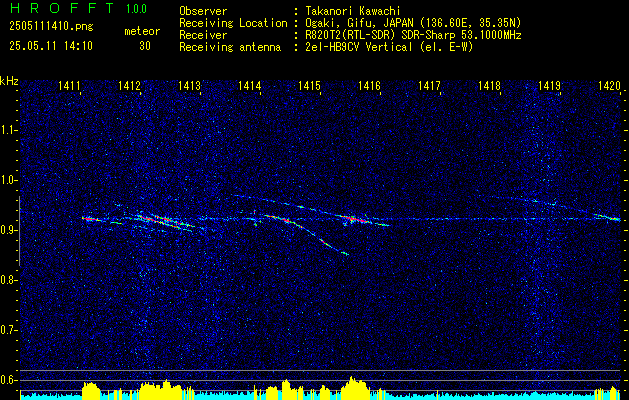Click the Observer field label

pyautogui.click(x=203, y=11)
